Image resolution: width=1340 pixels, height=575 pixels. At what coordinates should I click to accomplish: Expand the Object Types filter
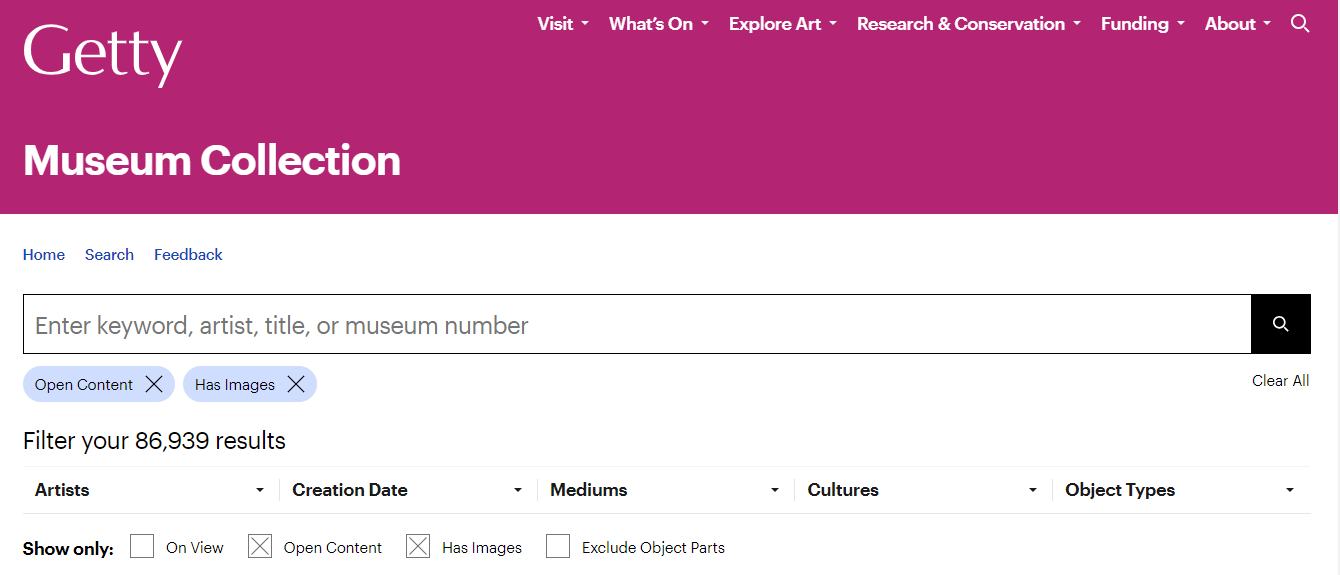pyautogui.click(x=1180, y=490)
